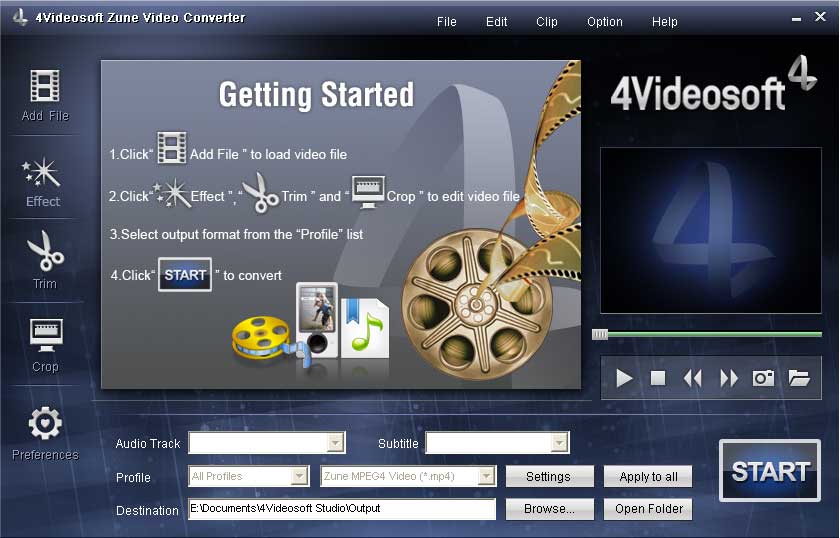Viewport: 840px width, 538px height.
Task: Take a snapshot with camera icon
Action: coord(764,378)
